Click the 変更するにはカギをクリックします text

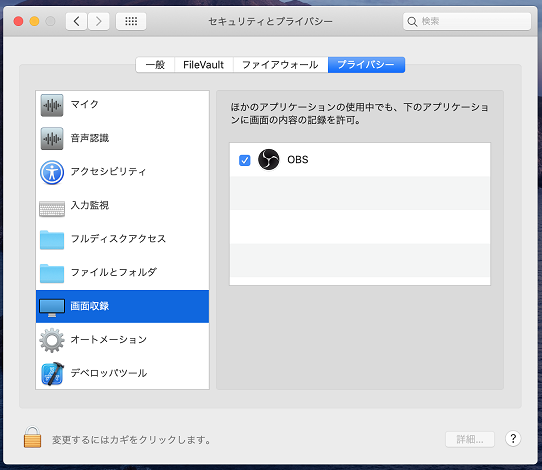pyautogui.click(x=131, y=440)
